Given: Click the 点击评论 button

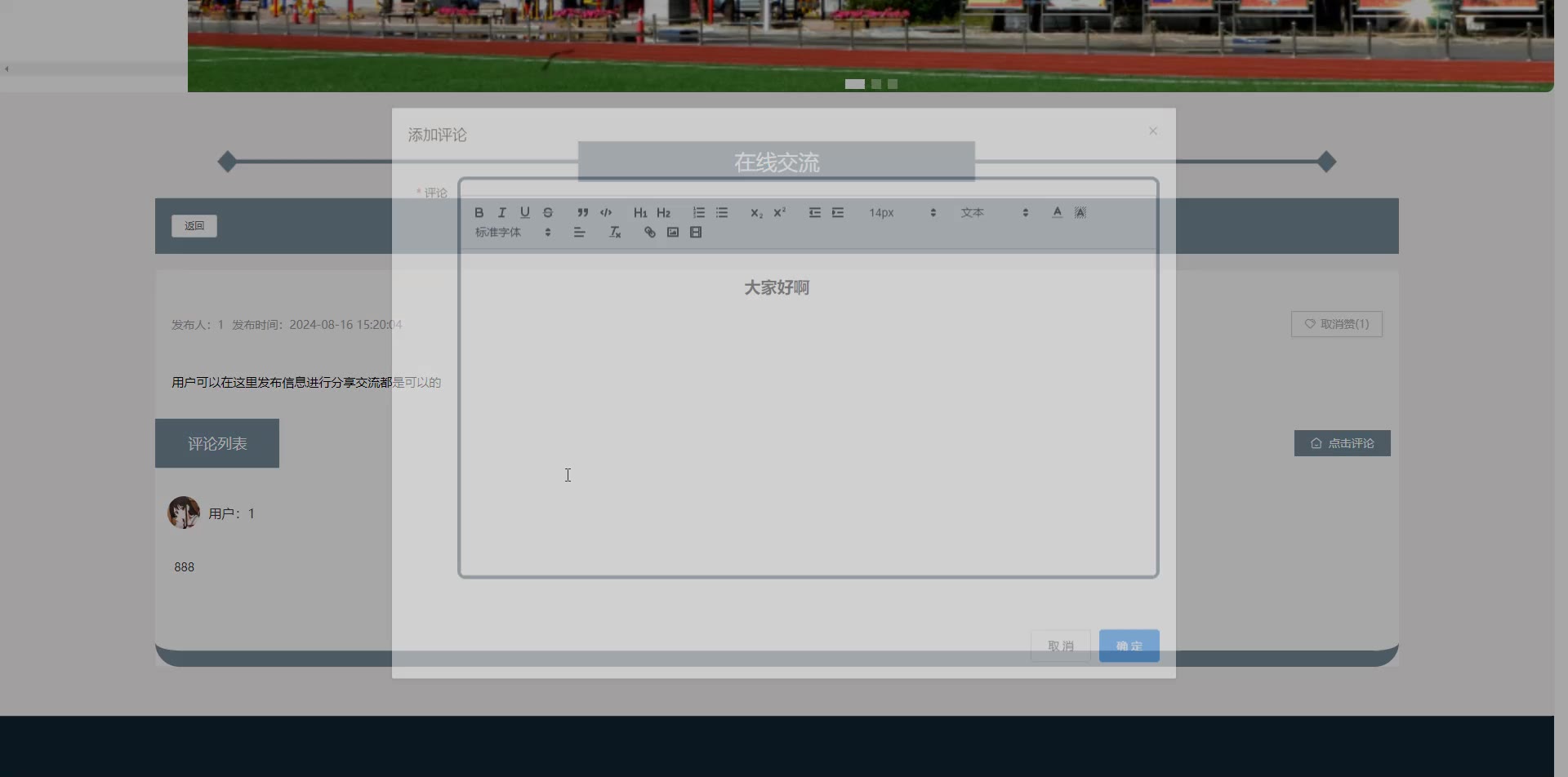Looking at the screenshot, I should coord(1343,443).
